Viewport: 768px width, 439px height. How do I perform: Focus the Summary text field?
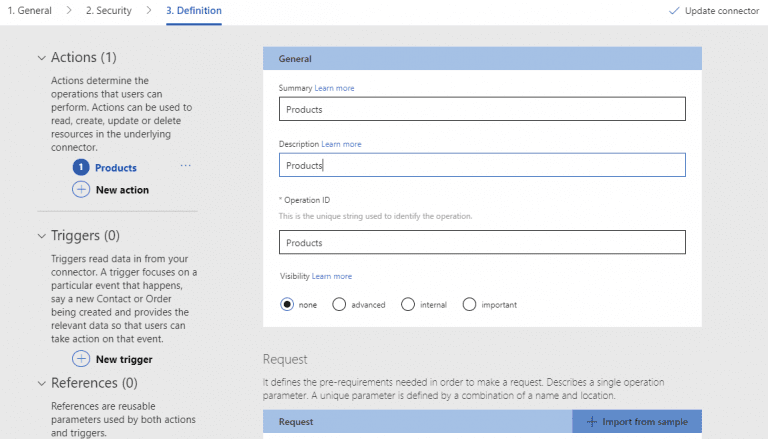pos(482,109)
